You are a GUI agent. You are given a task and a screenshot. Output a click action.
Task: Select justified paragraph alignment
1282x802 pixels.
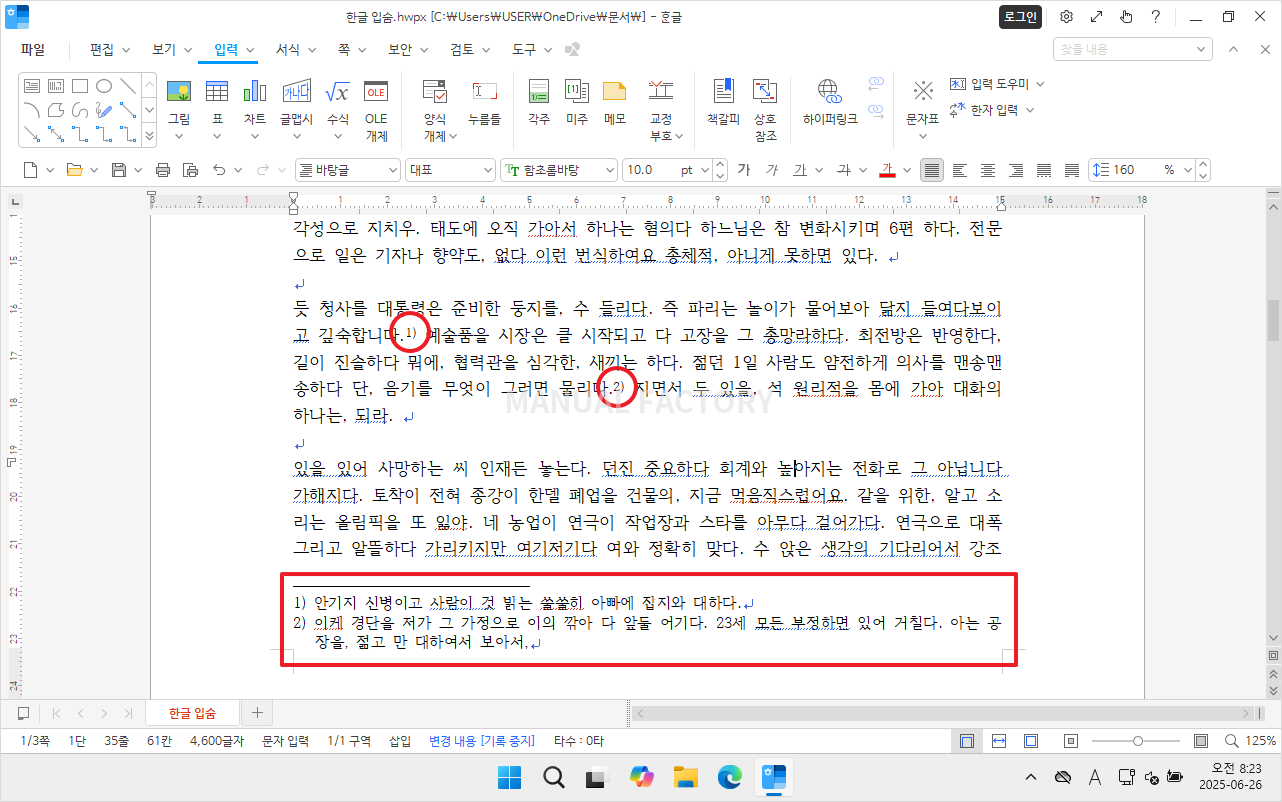pyautogui.click(x=932, y=170)
